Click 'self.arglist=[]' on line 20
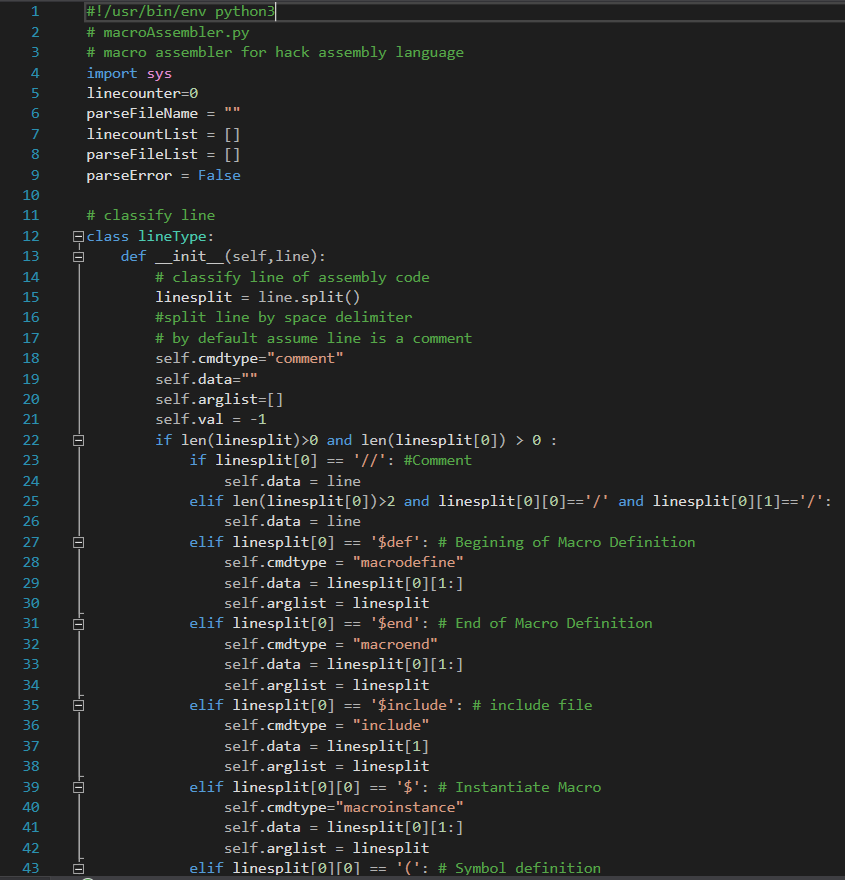 coord(219,400)
